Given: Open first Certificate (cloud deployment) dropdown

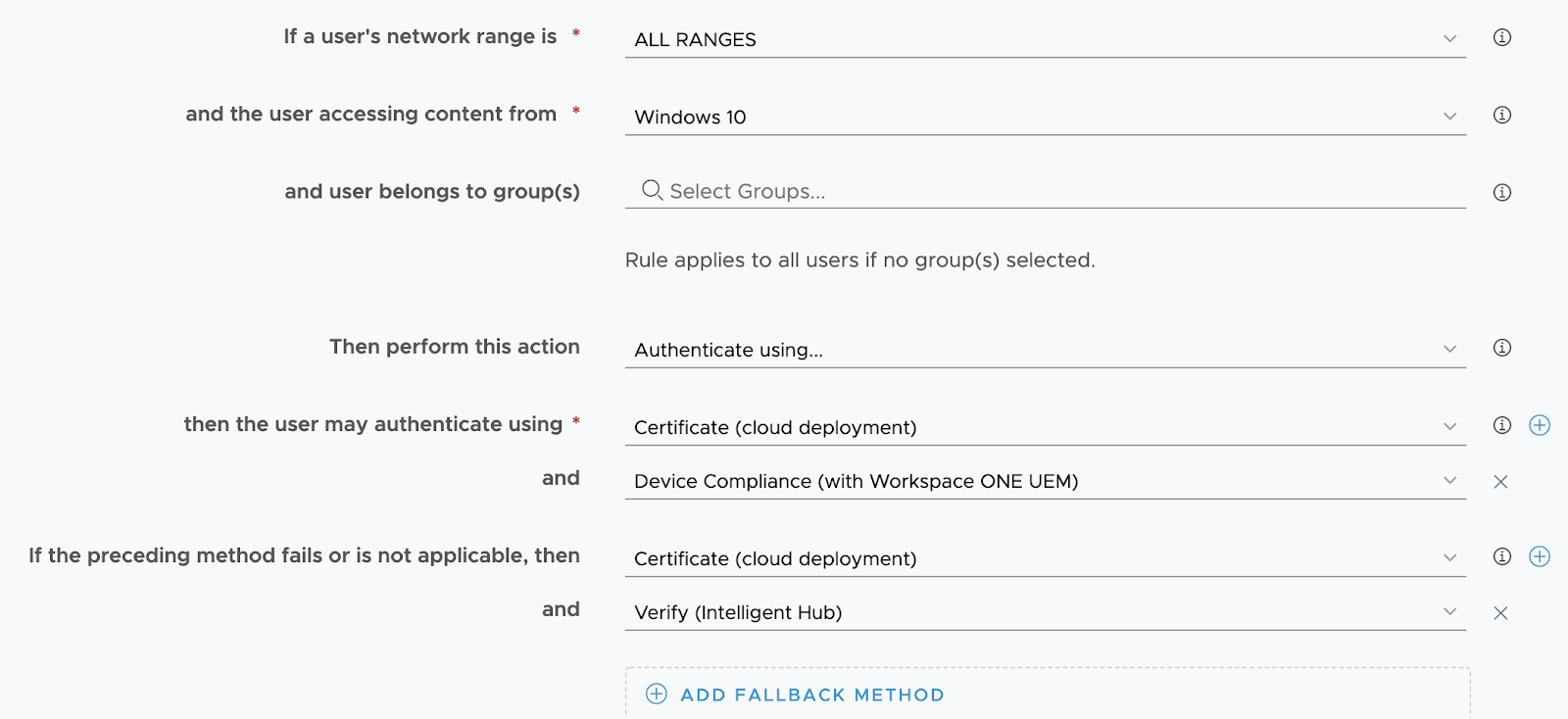Looking at the screenshot, I should pyautogui.click(x=1046, y=427).
